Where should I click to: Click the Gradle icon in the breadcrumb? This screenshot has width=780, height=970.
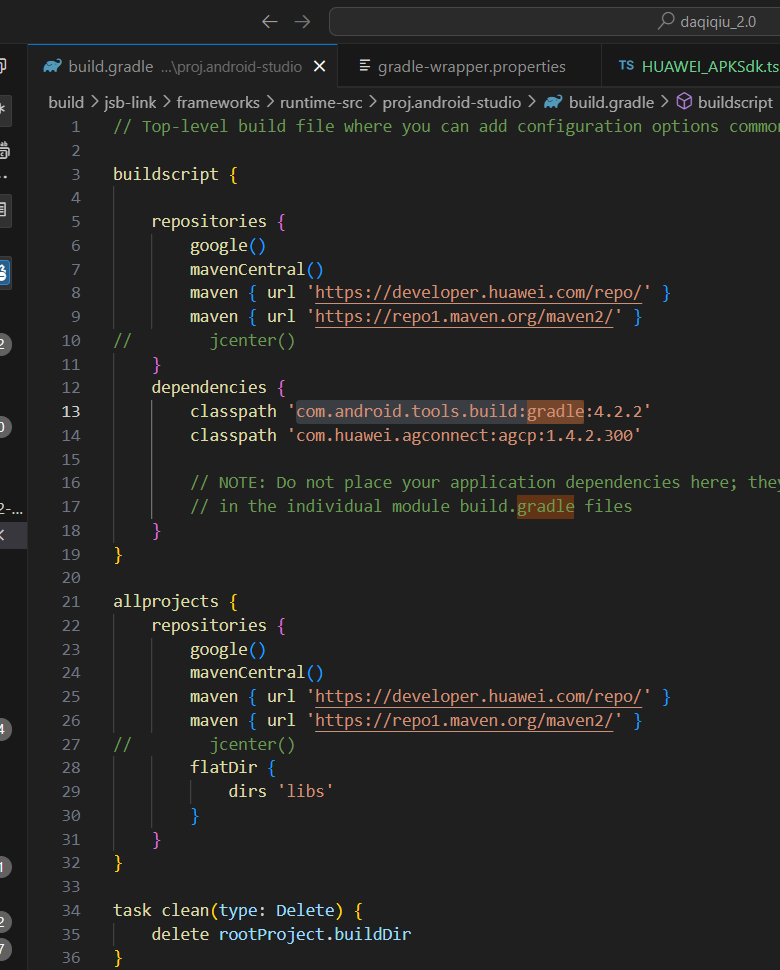click(x=553, y=102)
